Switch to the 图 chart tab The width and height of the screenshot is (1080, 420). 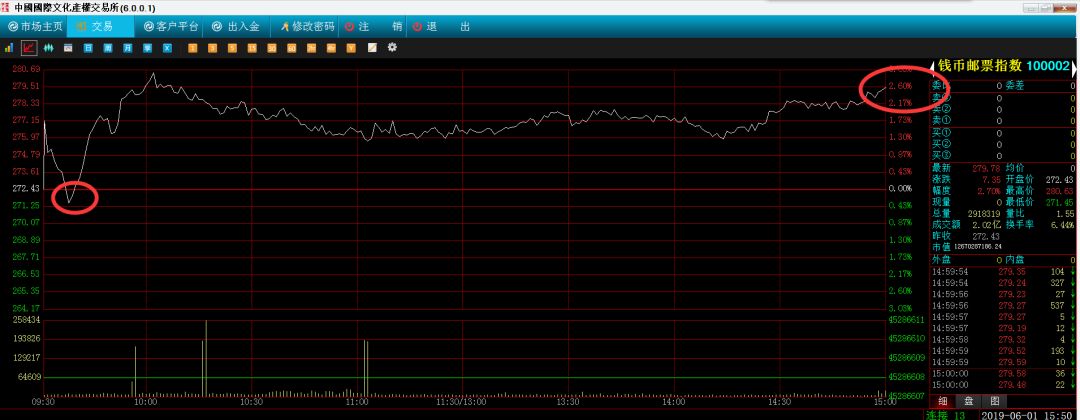[994, 401]
